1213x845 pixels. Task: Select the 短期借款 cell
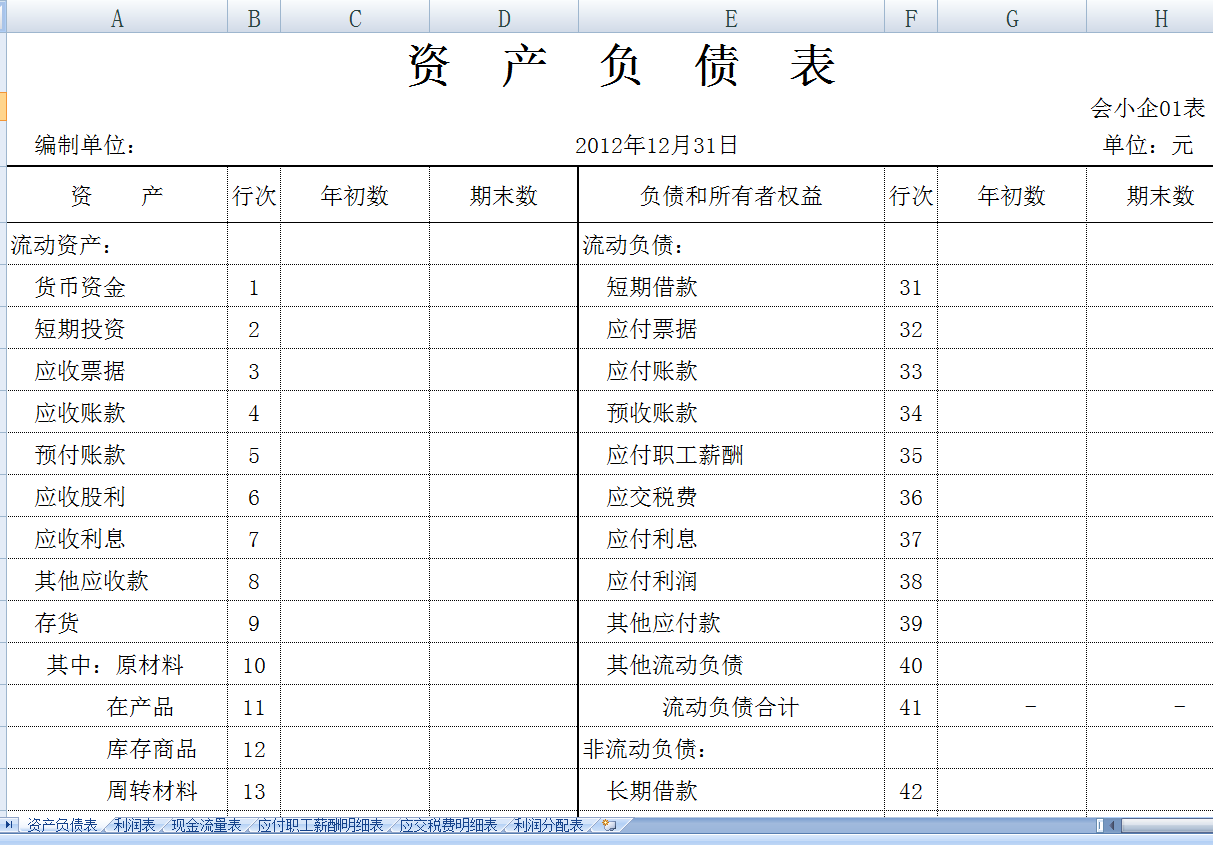(731, 288)
